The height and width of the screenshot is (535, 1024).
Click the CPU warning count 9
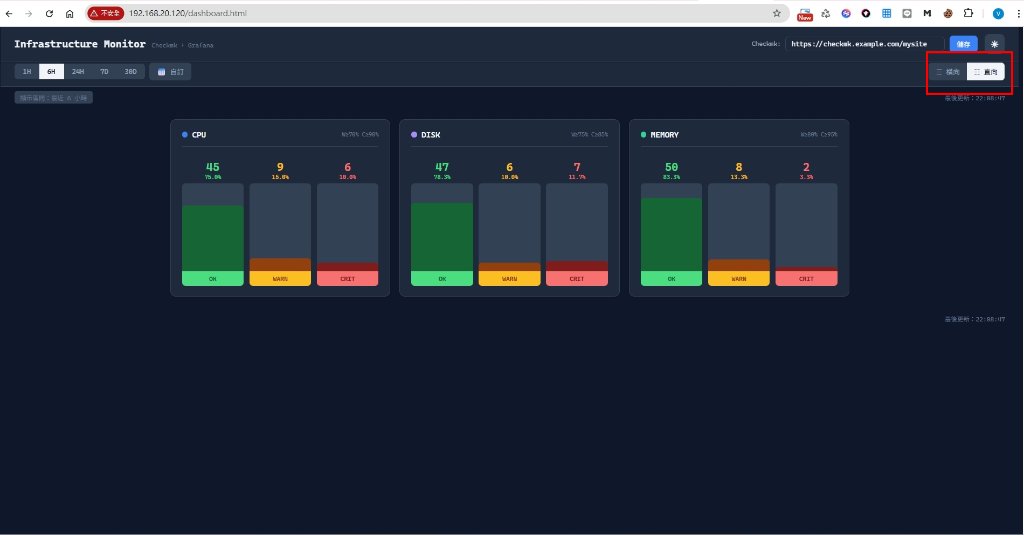pyautogui.click(x=280, y=167)
